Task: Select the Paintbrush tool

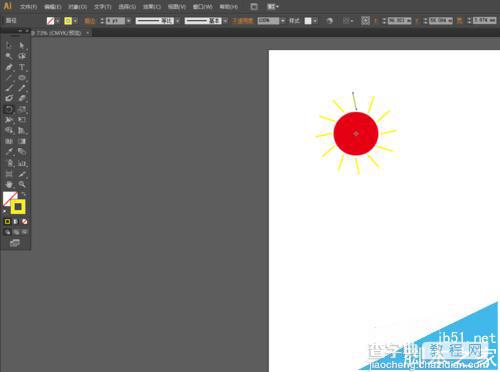Action: (x=9, y=88)
